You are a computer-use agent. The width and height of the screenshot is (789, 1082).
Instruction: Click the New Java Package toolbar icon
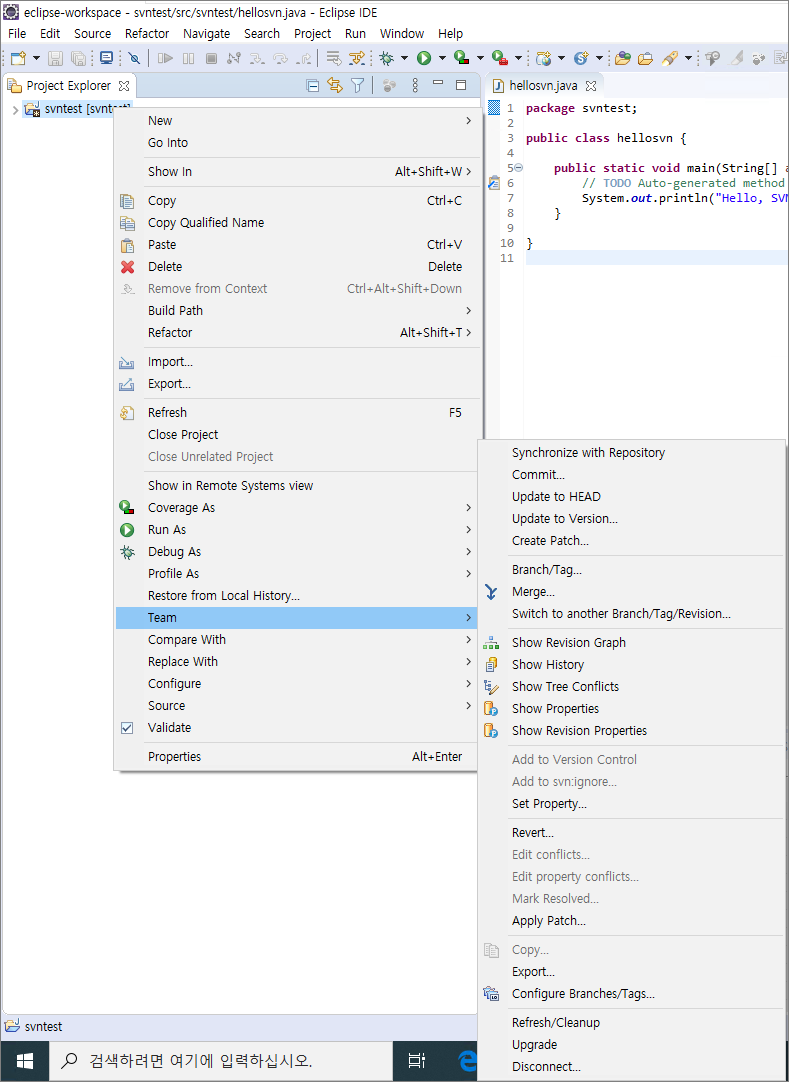click(x=544, y=59)
